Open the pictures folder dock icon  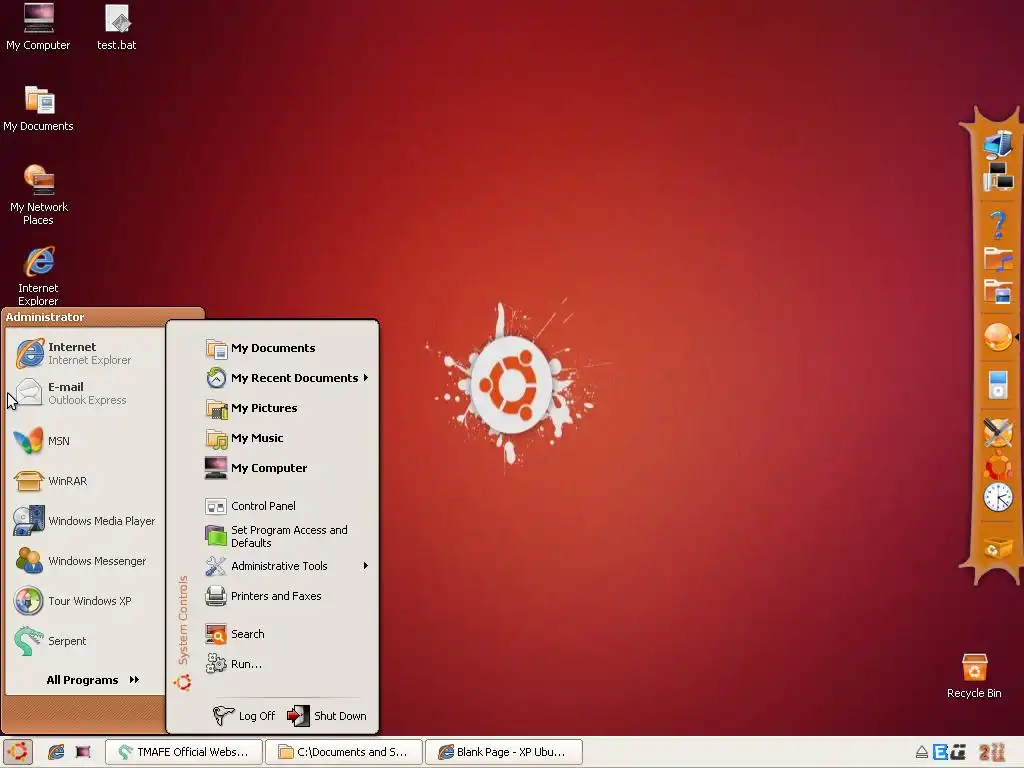coord(998,291)
